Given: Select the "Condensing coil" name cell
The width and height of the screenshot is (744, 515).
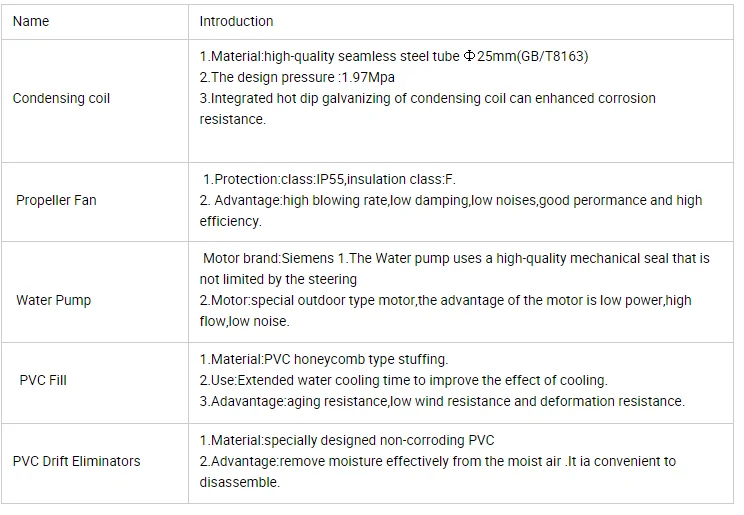Looking at the screenshot, I should pos(61,99).
